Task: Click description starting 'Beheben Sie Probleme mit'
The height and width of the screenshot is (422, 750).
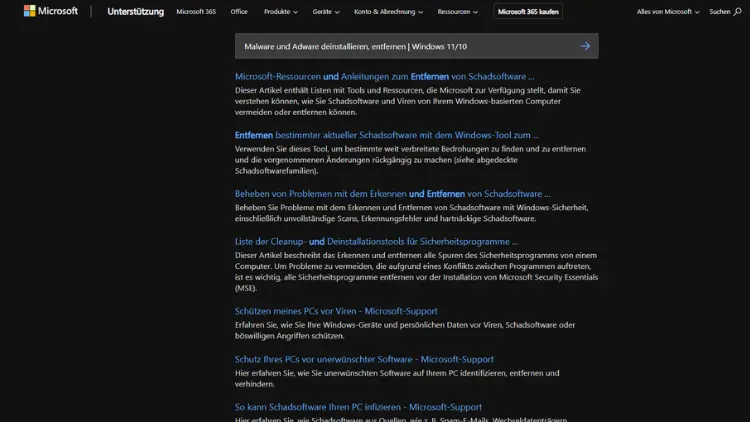Action: tap(411, 213)
